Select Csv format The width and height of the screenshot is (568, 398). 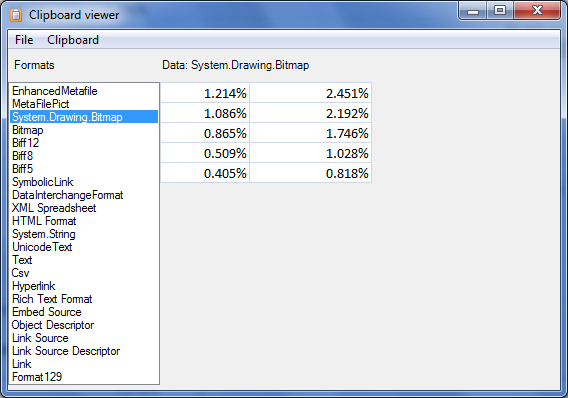coord(84,273)
